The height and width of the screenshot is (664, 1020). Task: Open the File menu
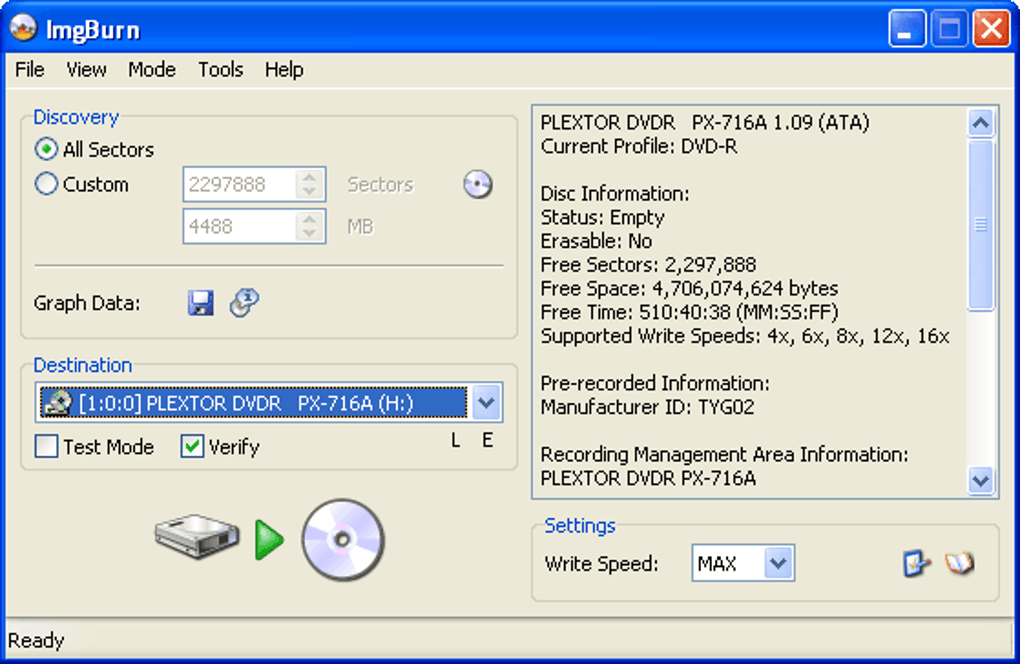click(30, 70)
